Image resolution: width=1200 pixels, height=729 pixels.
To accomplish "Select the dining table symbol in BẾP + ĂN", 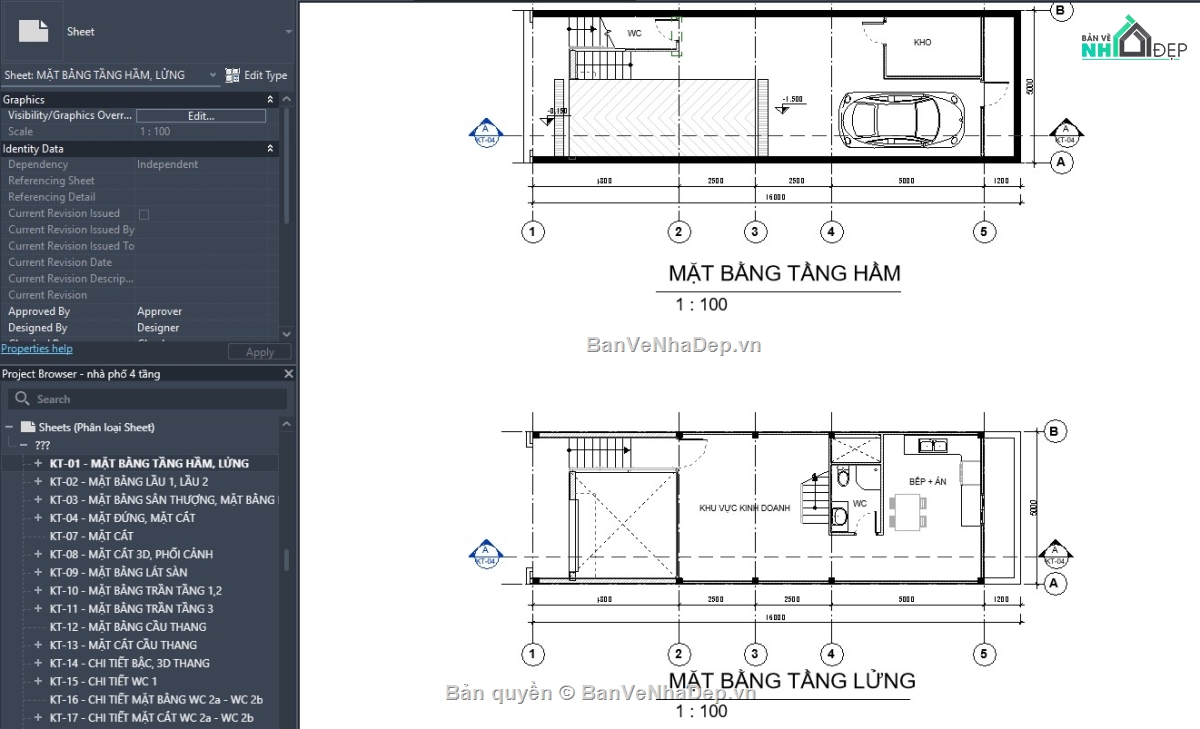I will click(x=909, y=514).
